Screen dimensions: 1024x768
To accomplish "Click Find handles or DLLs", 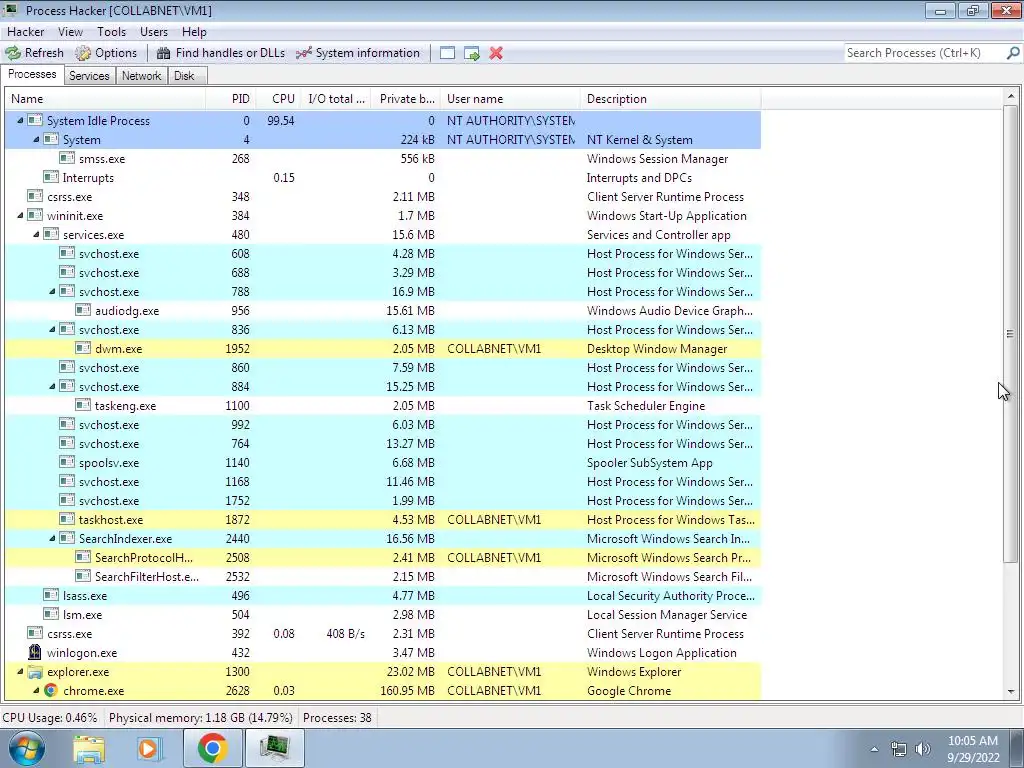I will pos(221,53).
